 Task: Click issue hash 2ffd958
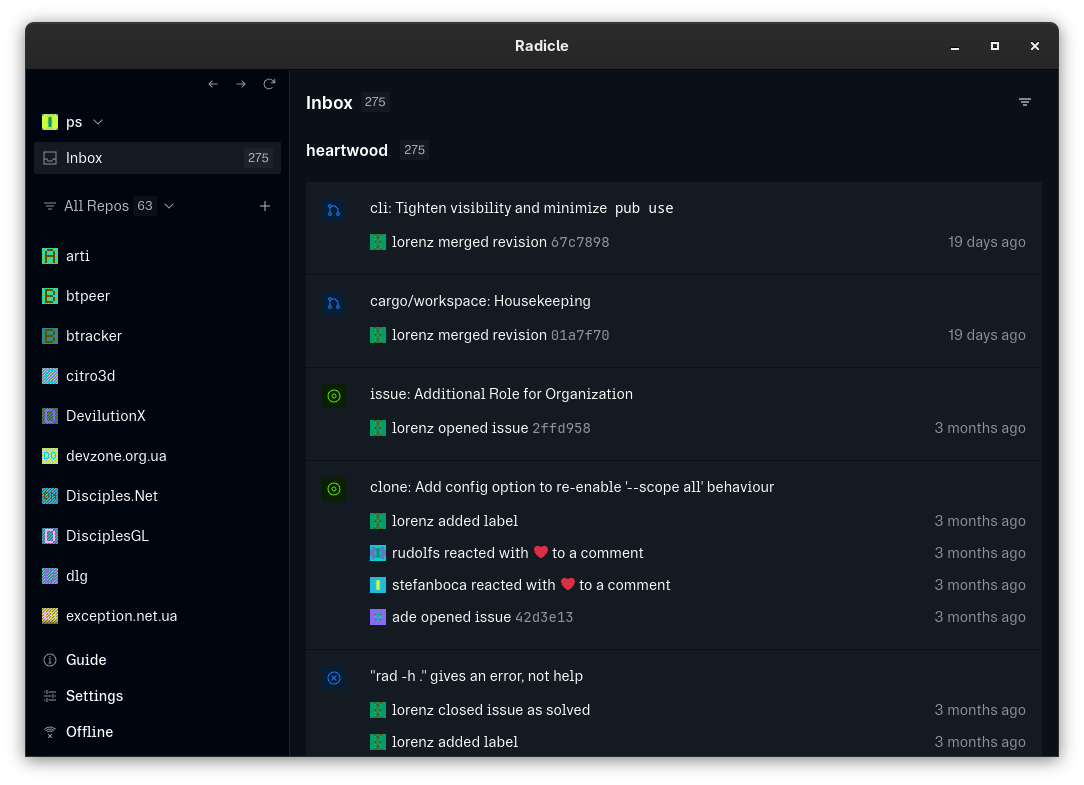coord(561,429)
